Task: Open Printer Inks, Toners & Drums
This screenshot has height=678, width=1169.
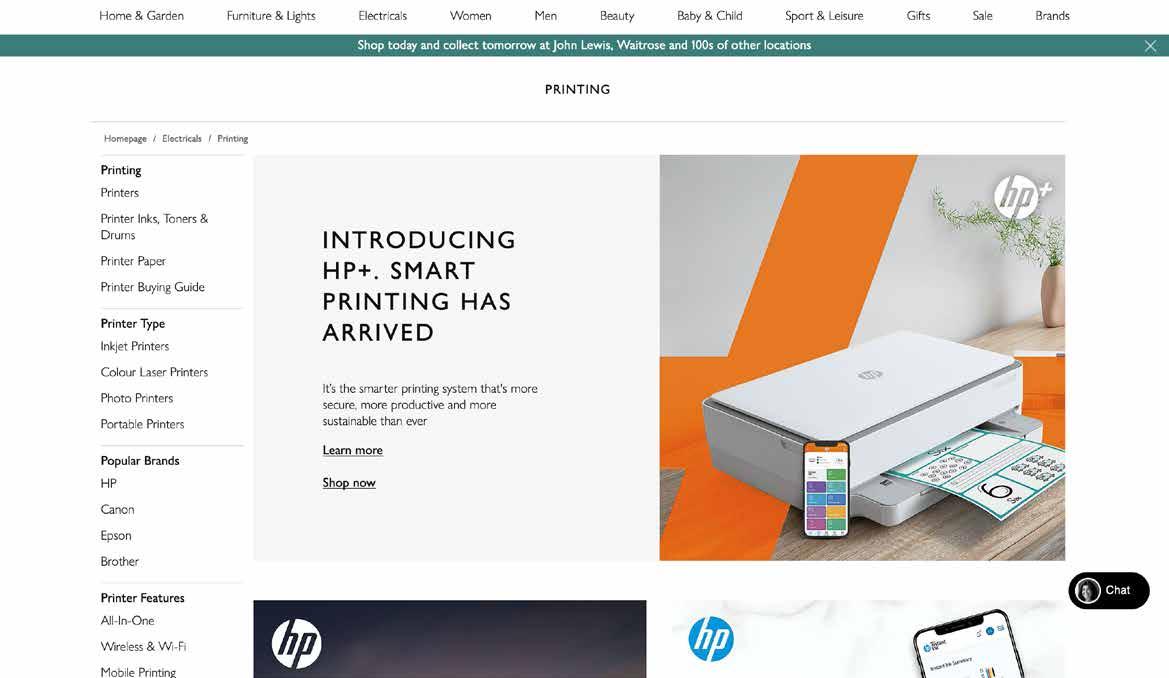Action: (x=154, y=227)
